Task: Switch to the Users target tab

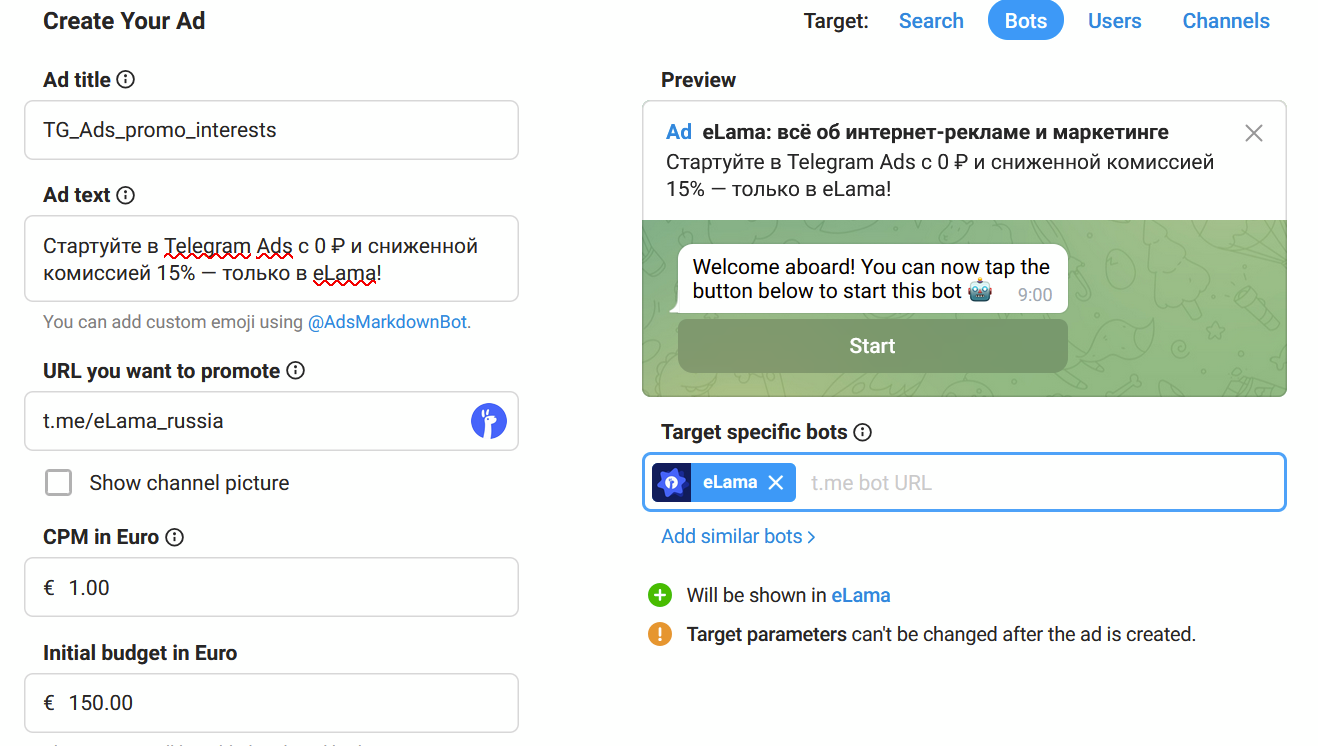Action: (x=1114, y=21)
